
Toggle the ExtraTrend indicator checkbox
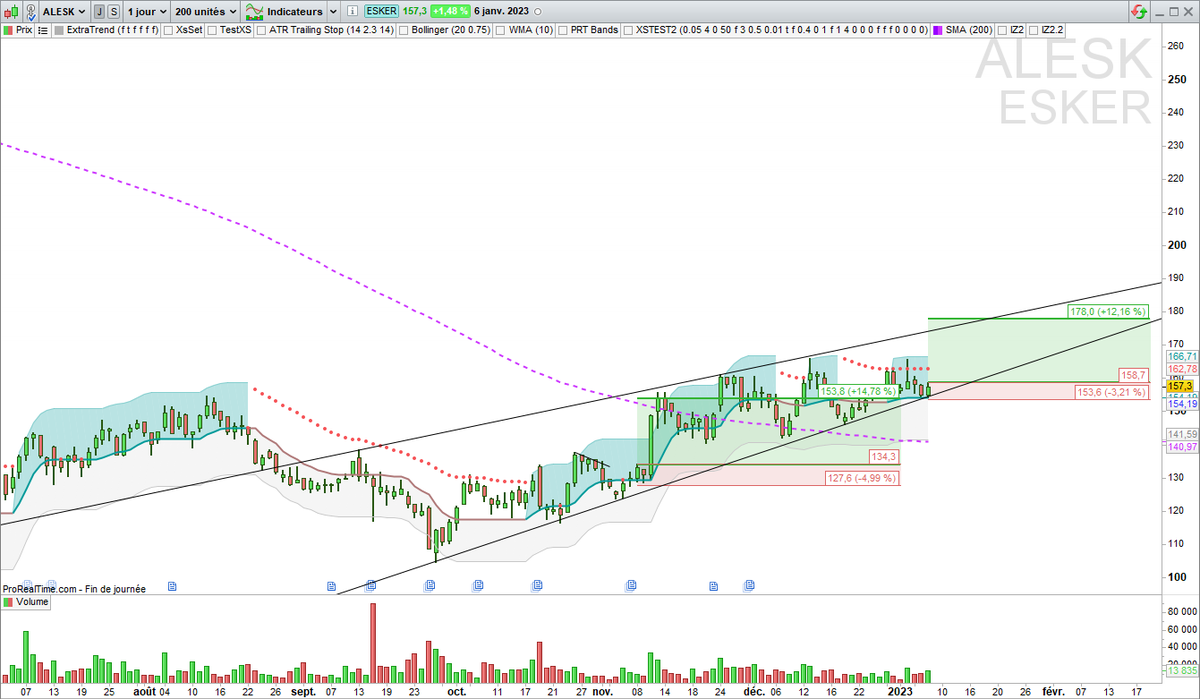coord(59,30)
